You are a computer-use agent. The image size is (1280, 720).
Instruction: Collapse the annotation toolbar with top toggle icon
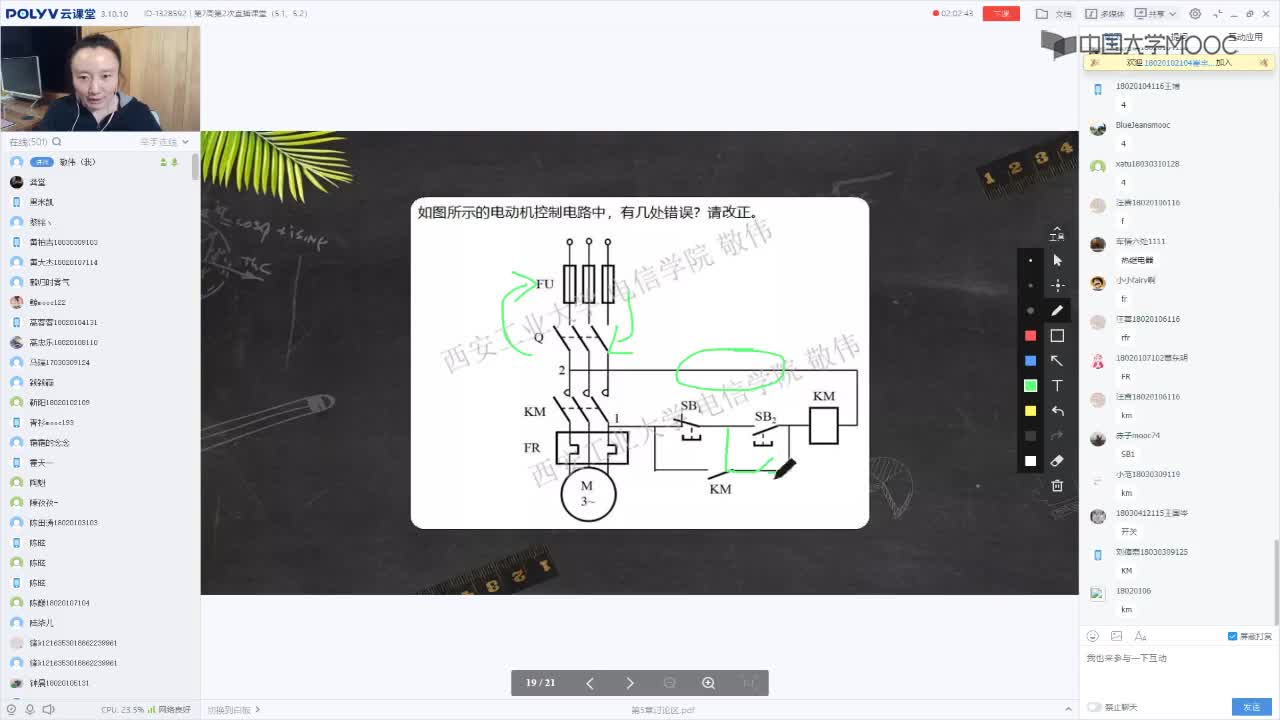pyautogui.click(x=1056, y=234)
